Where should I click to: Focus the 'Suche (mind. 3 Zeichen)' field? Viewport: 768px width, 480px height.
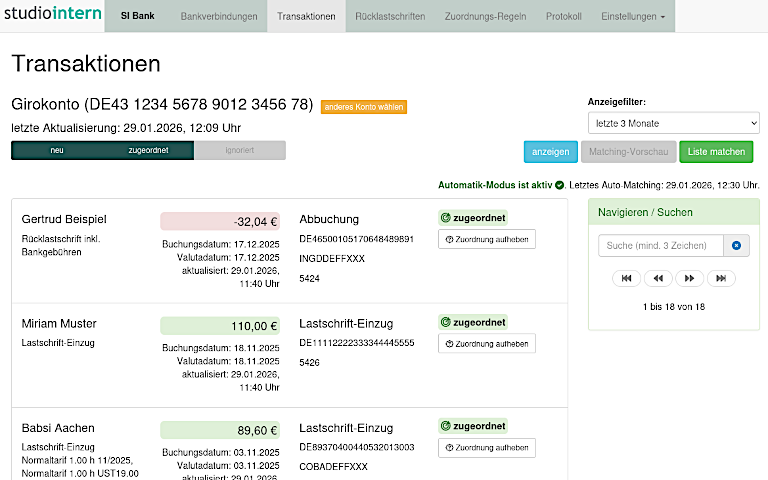pyautogui.click(x=660, y=245)
